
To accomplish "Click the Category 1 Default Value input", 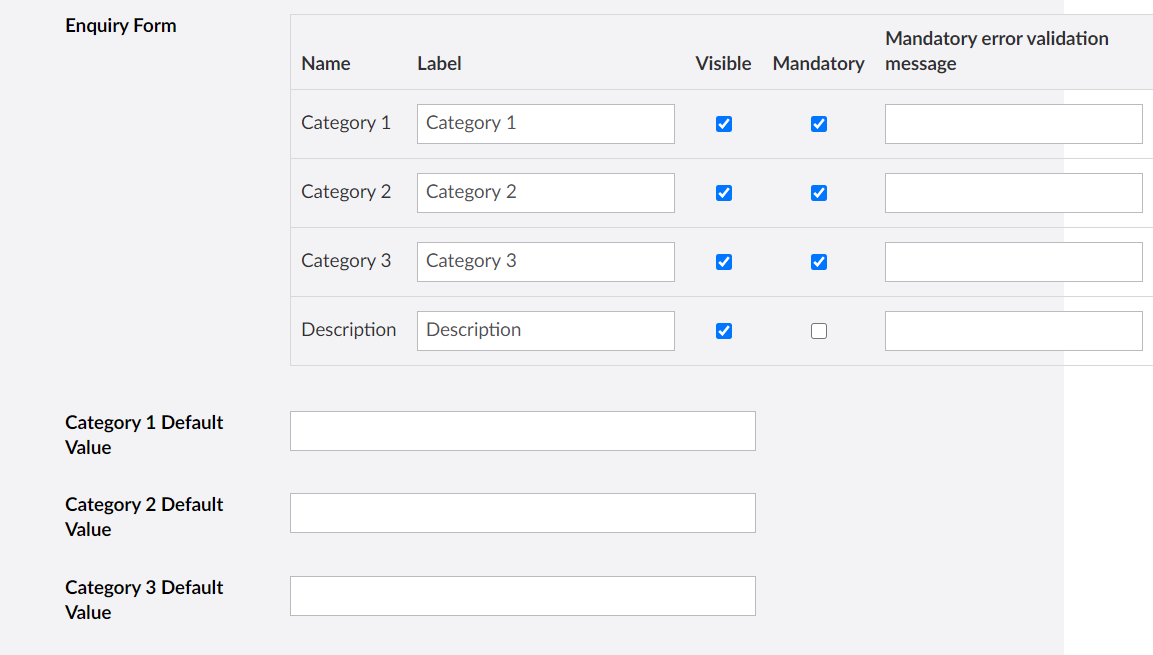I will pos(522,431).
